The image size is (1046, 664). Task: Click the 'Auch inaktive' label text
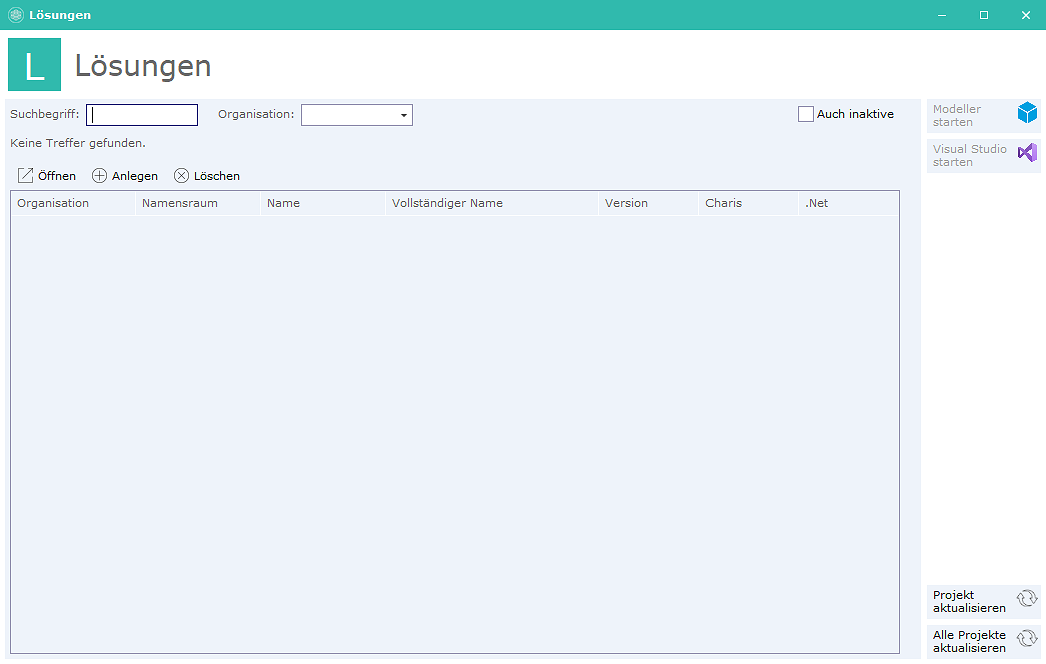[855, 114]
